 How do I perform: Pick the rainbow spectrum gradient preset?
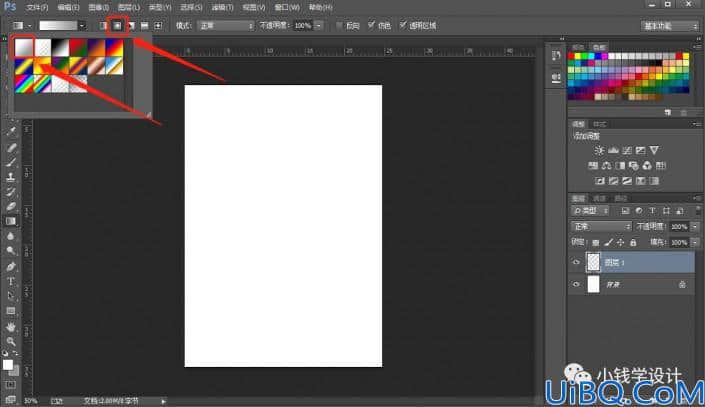(x=24, y=84)
